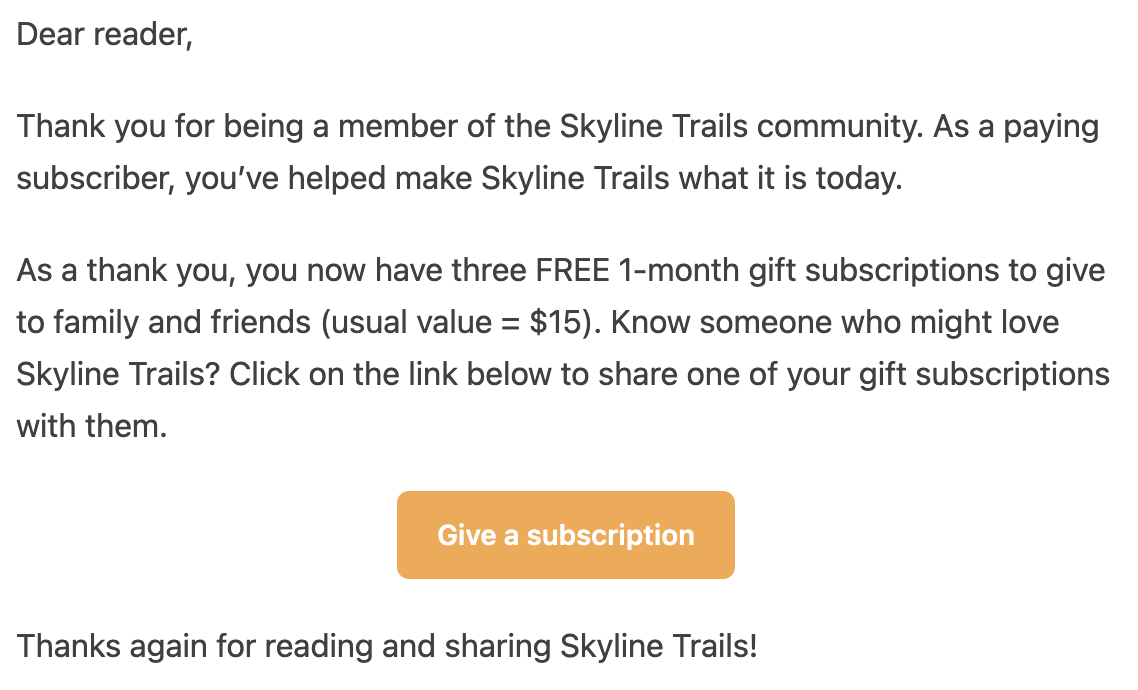Viewport: 1138px width, 690px height.
Task: Click the $15 value text
Action: [561, 322]
